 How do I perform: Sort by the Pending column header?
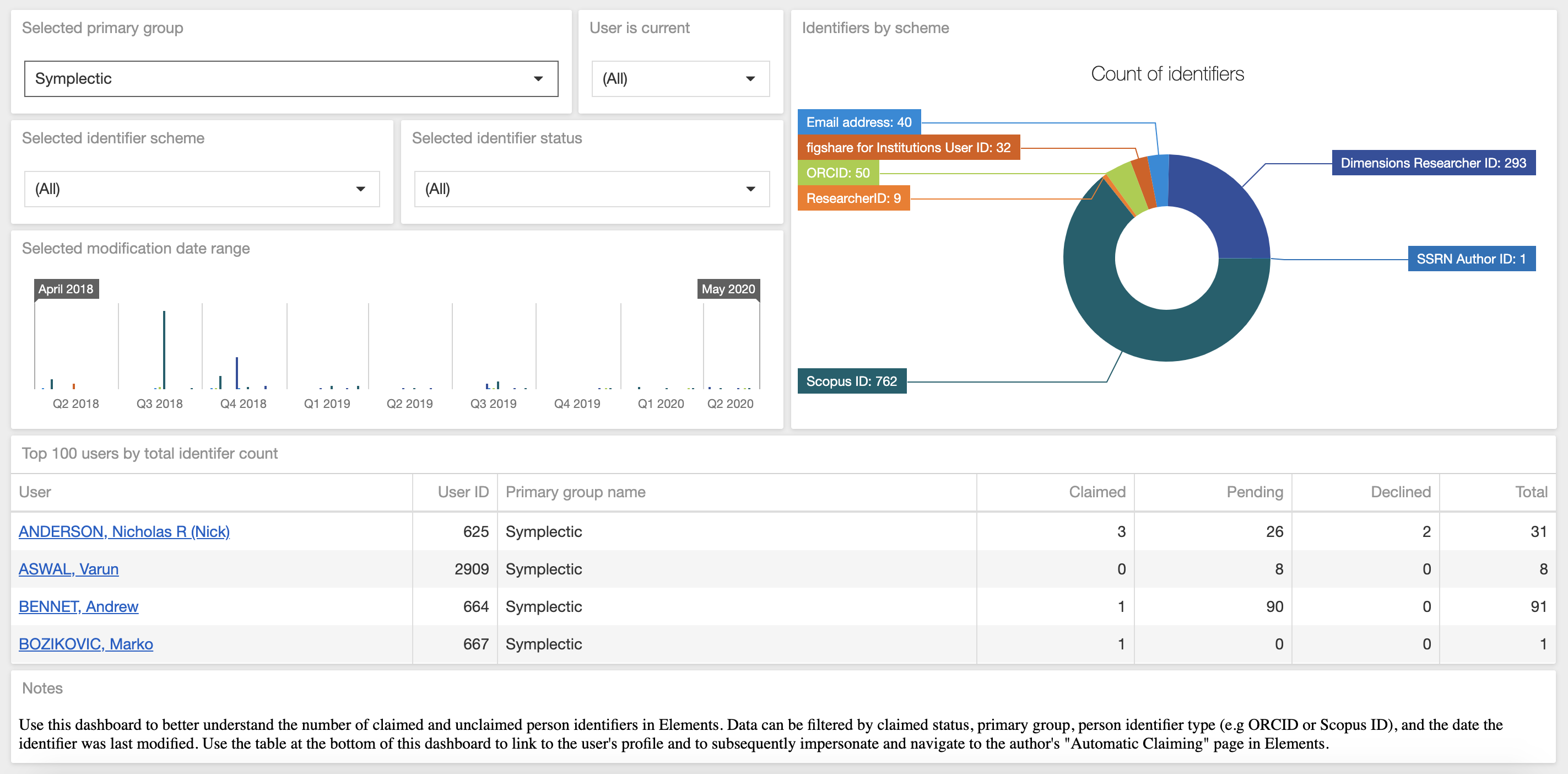point(1254,492)
